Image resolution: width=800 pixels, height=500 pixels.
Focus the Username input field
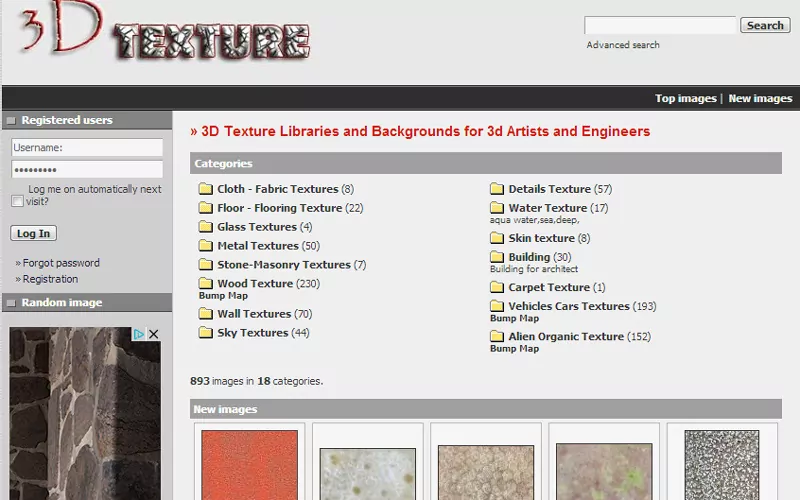pyautogui.click(x=87, y=147)
